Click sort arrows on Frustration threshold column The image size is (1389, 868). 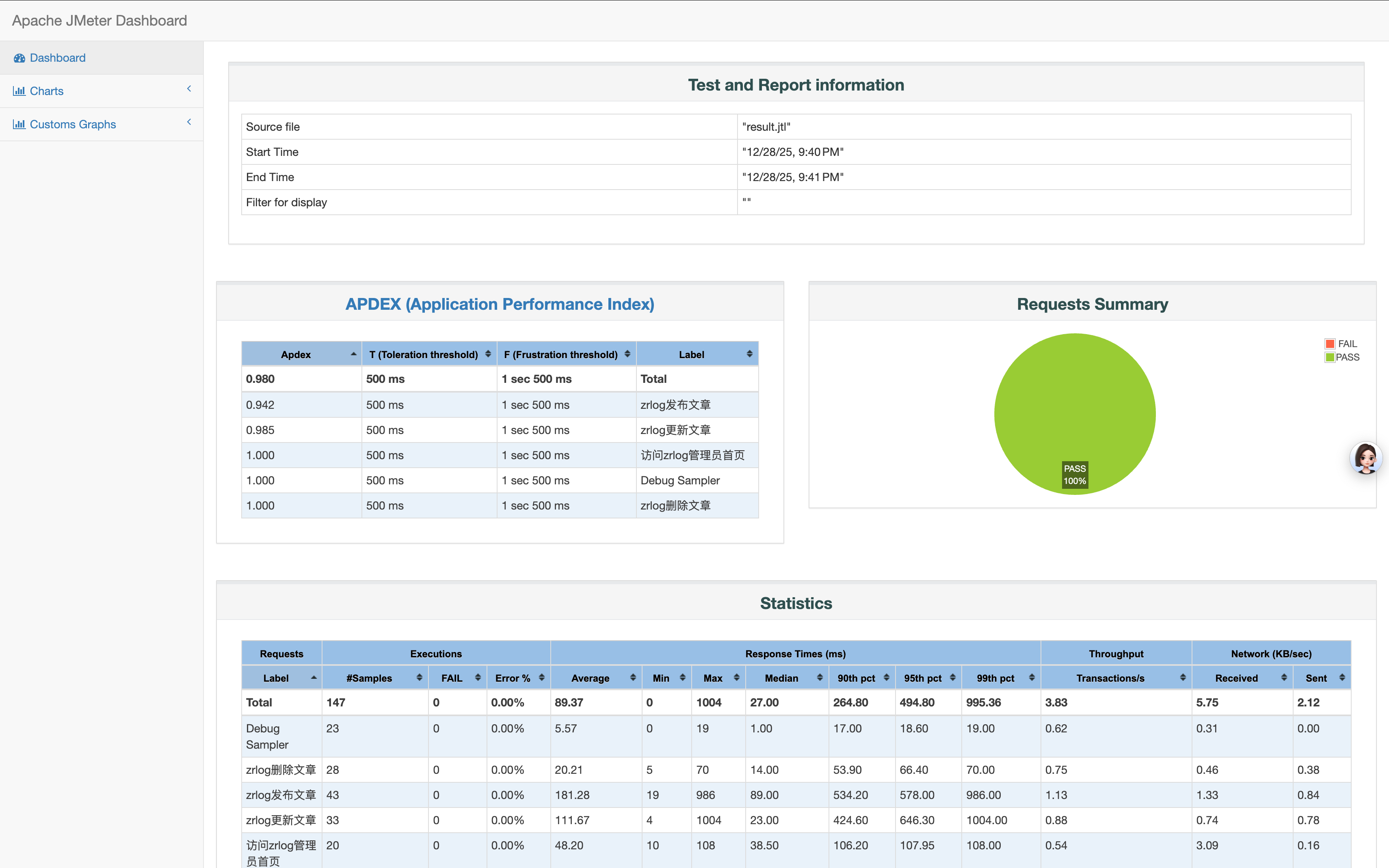click(x=627, y=354)
